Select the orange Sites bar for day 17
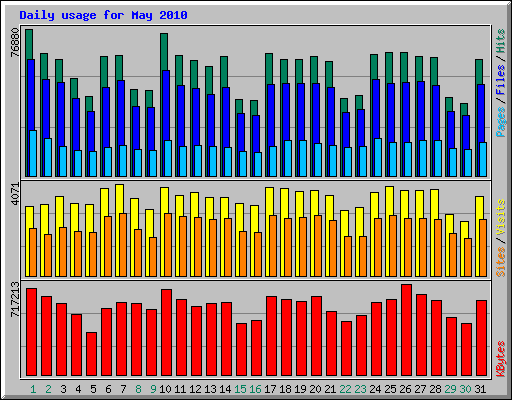The height and width of the screenshot is (400, 512). pos(273,246)
